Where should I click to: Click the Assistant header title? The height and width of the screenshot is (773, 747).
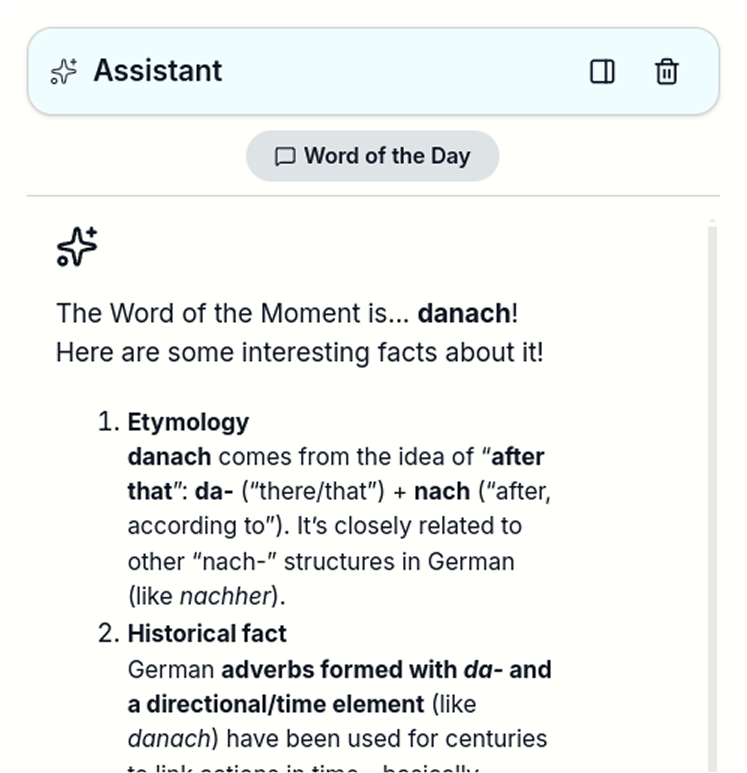(x=158, y=71)
